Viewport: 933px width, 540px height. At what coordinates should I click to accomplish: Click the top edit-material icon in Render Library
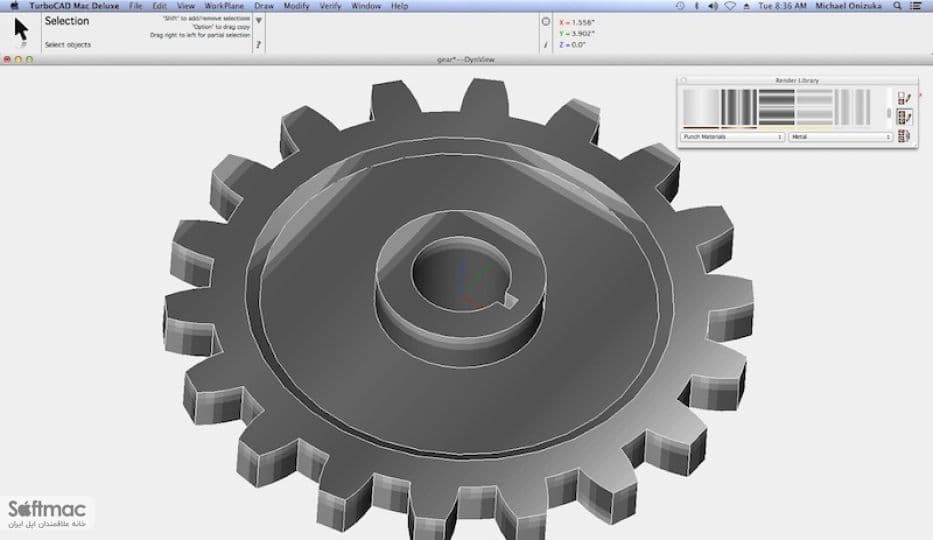coord(904,98)
